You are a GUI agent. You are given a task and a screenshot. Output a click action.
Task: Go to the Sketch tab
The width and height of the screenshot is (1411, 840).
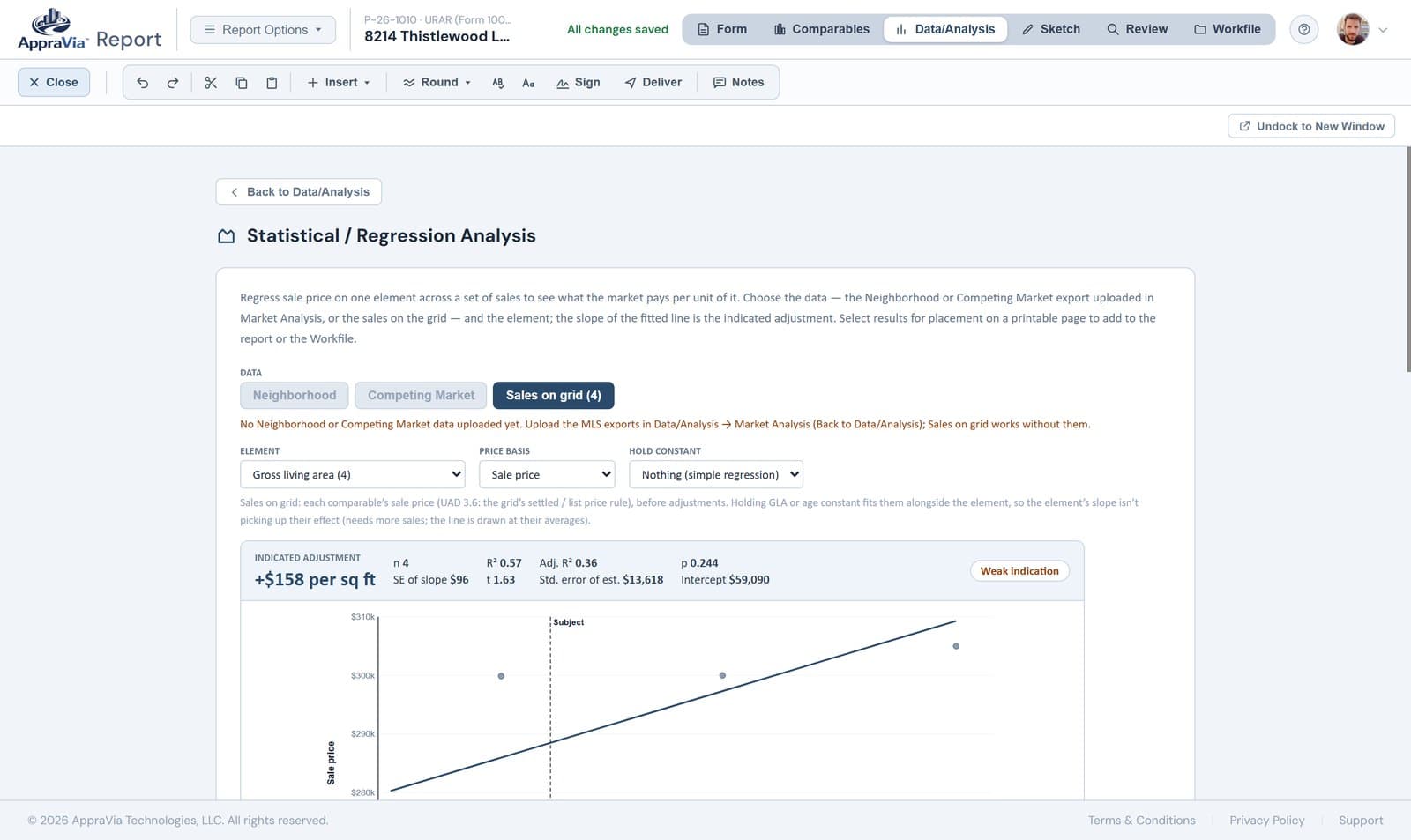pos(1051,29)
